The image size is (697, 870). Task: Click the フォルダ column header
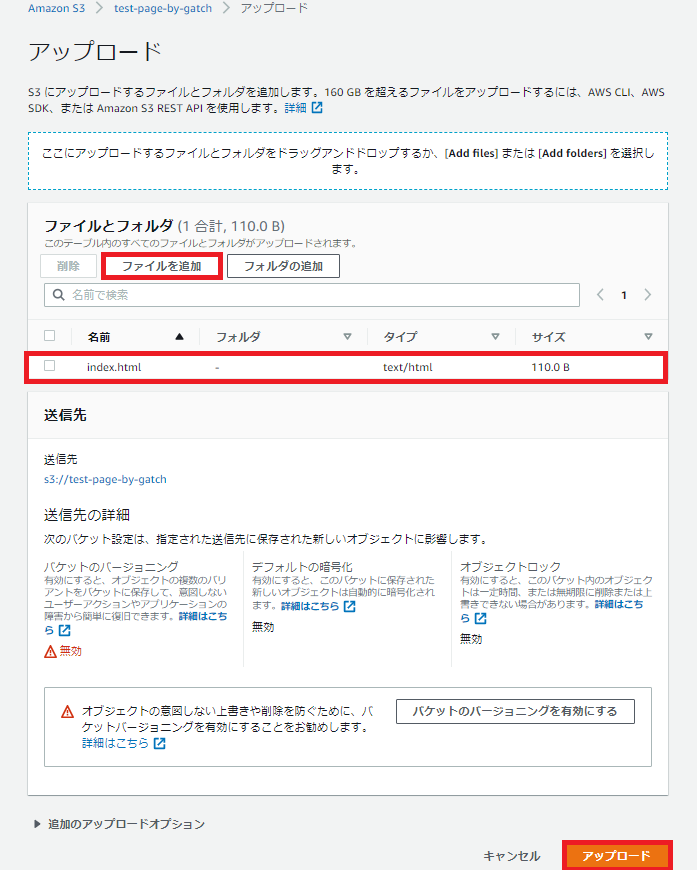(x=238, y=337)
